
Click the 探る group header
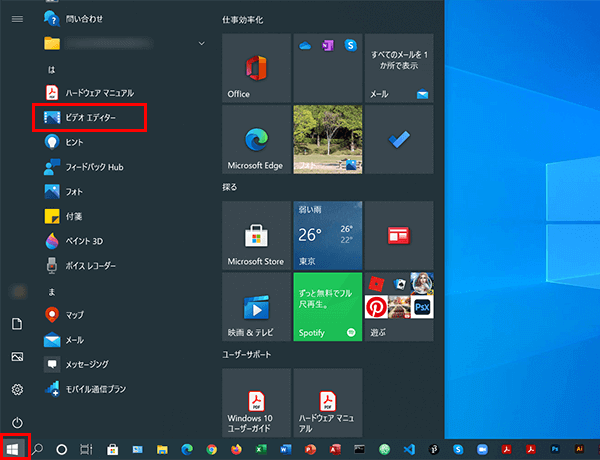click(x=230, y=187)
